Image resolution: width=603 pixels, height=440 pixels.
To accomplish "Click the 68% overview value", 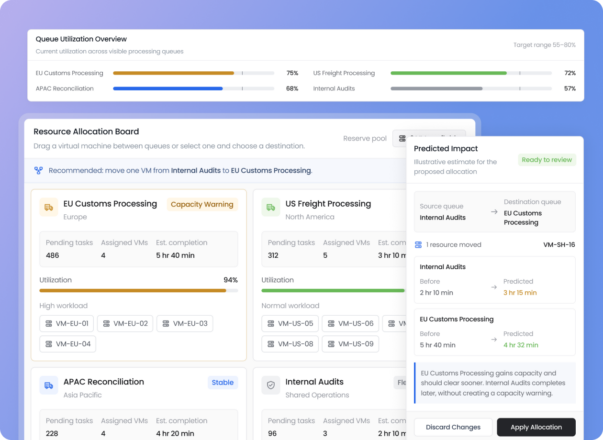I will (292, 88).
